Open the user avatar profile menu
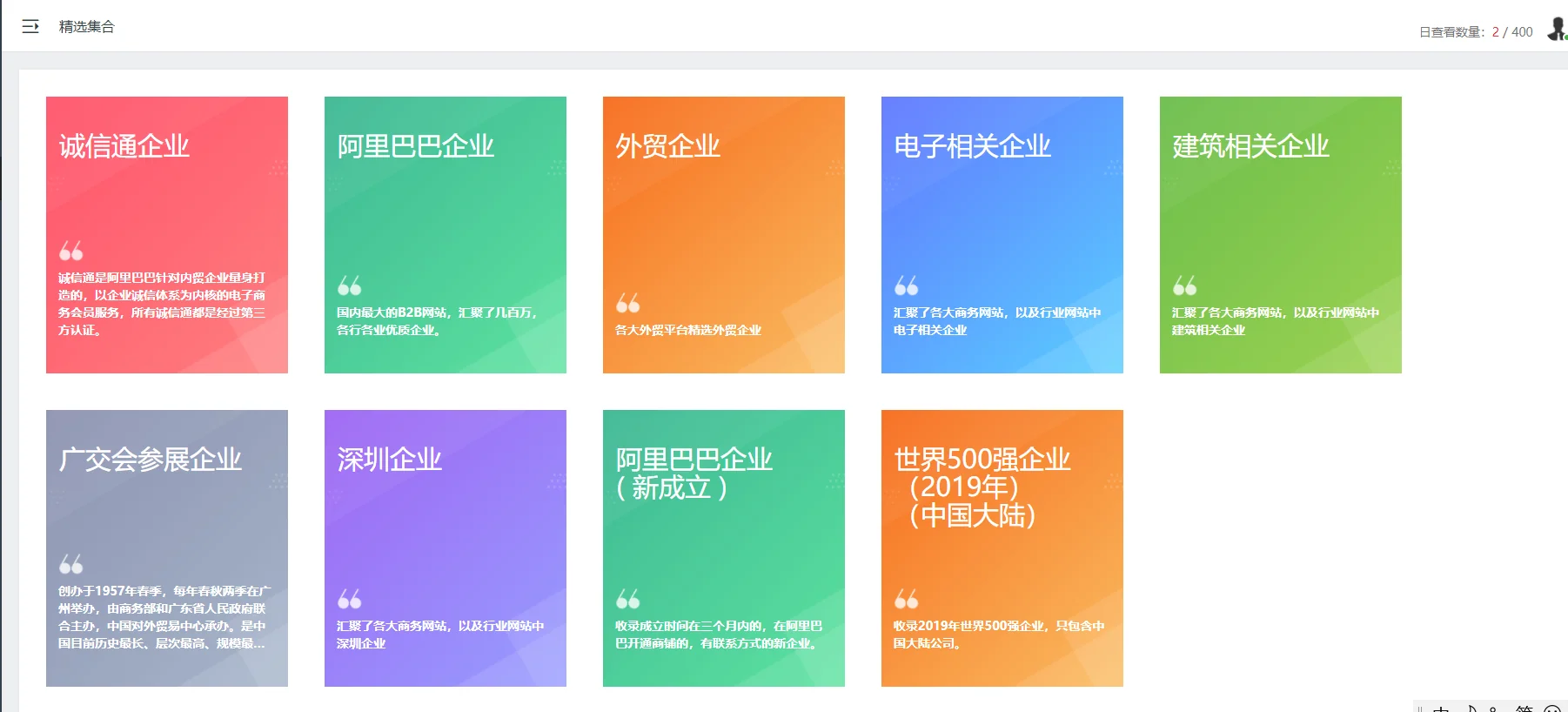 [x=1557, y=29]
